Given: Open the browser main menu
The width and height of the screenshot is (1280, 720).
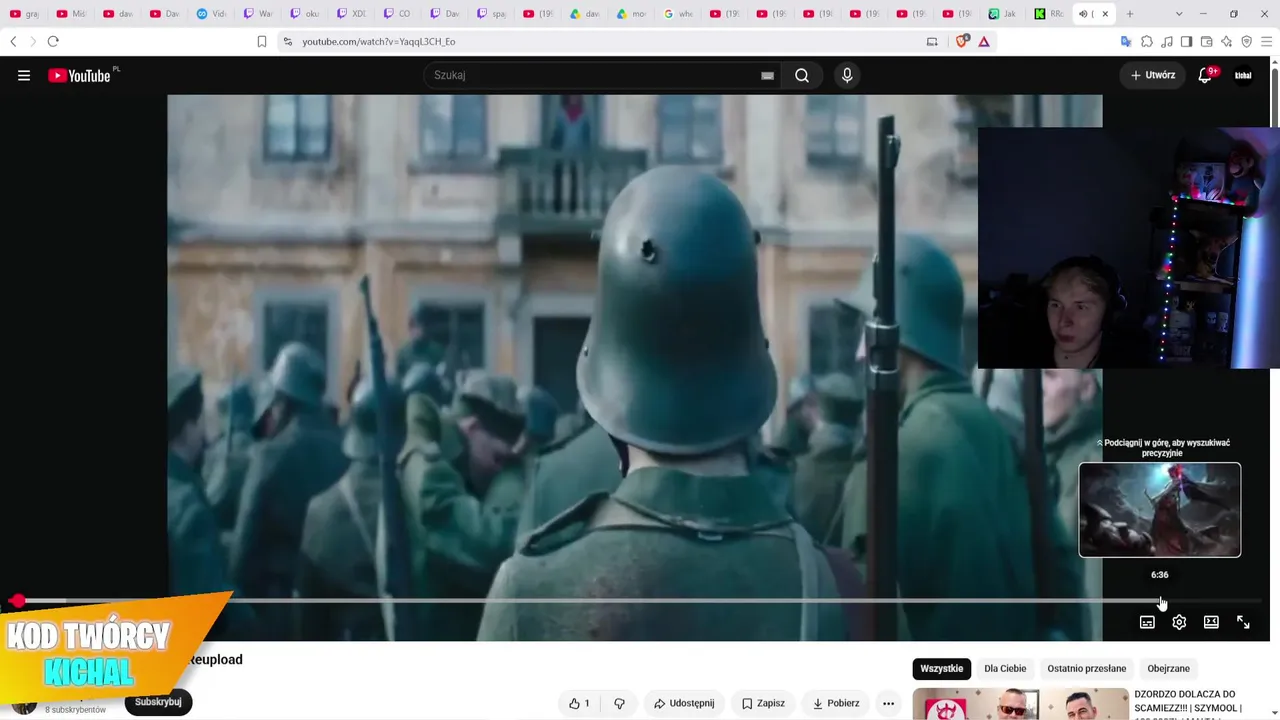Looking at the screenshot, I should tap(1266, 41).
